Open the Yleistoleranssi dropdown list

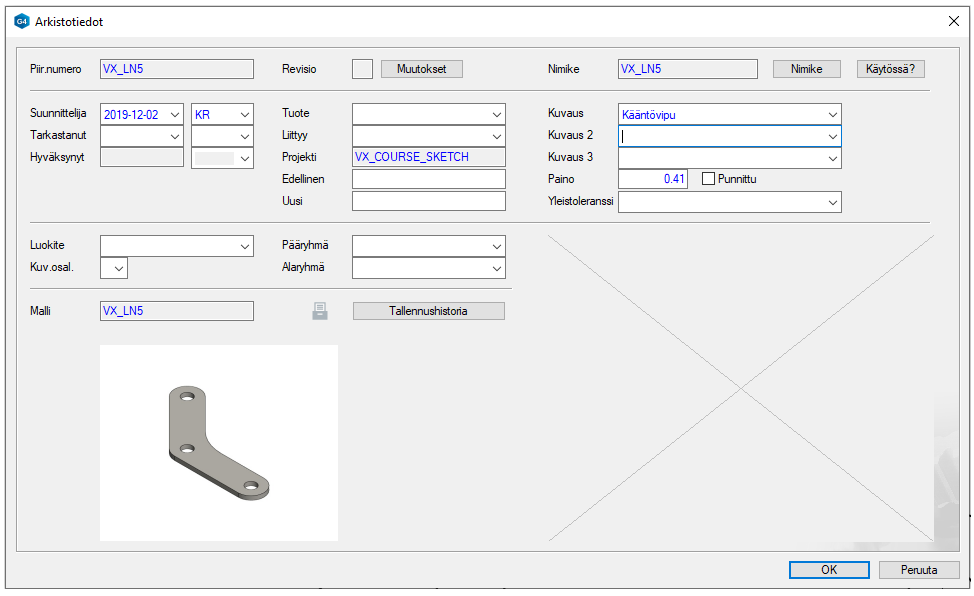[x=832, y=203]
